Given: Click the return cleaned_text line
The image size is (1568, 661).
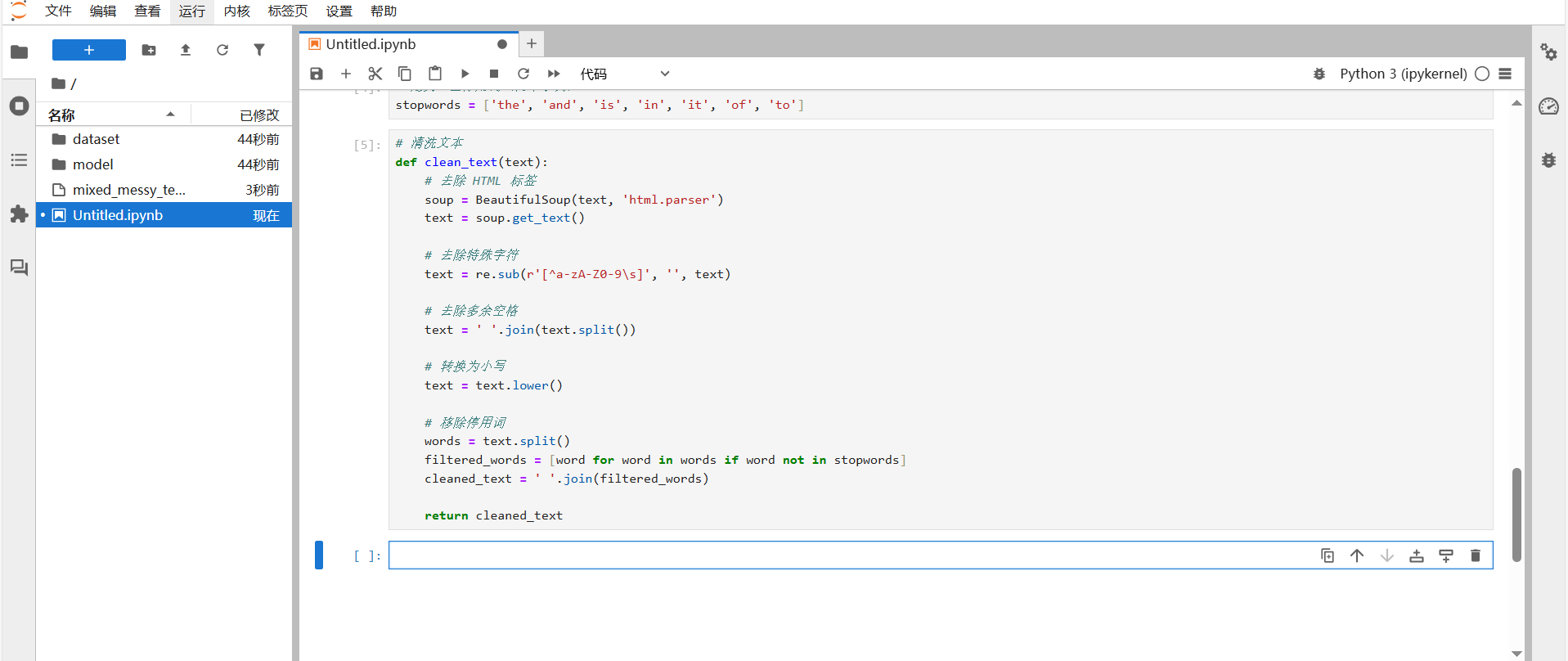Looking at the screenshot, I should 493,515.
